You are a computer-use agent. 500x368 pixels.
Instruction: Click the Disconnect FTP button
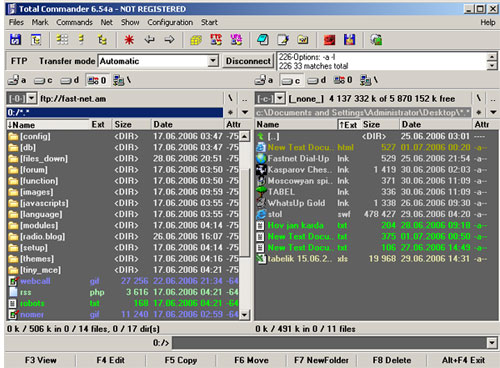point(248,61)
